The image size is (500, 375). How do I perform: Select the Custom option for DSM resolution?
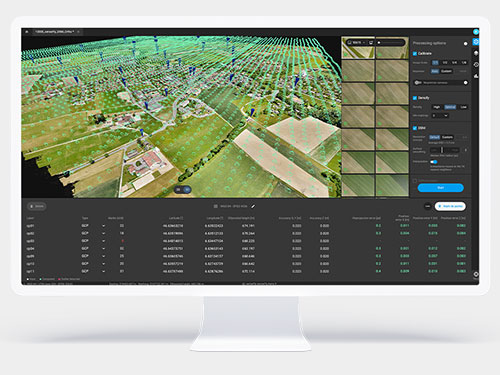coord(447,137)
